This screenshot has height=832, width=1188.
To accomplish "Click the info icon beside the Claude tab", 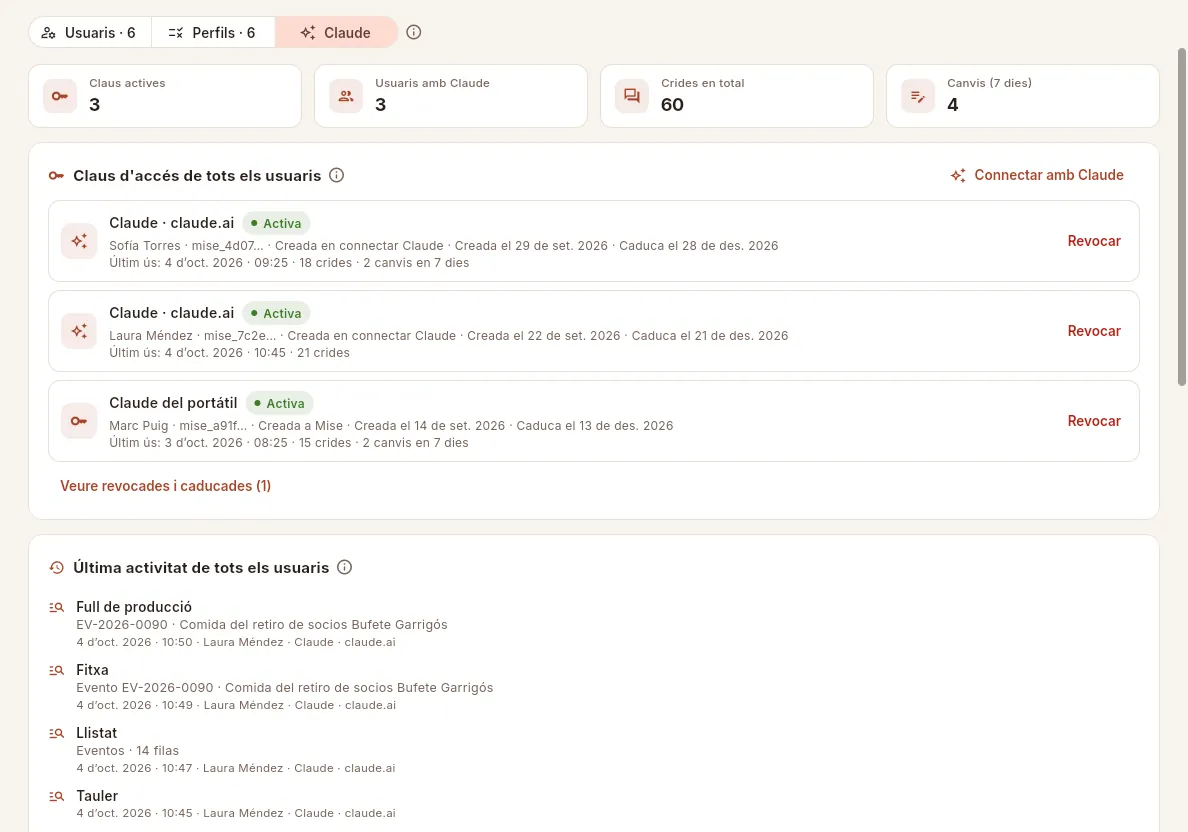I will coord(414,33).
